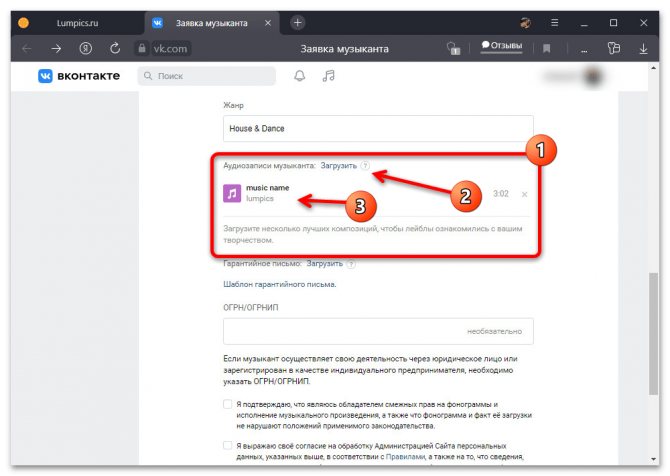Maximize the browser window
The width and height of the screenshot is (670, 476).
click(613, 23)
